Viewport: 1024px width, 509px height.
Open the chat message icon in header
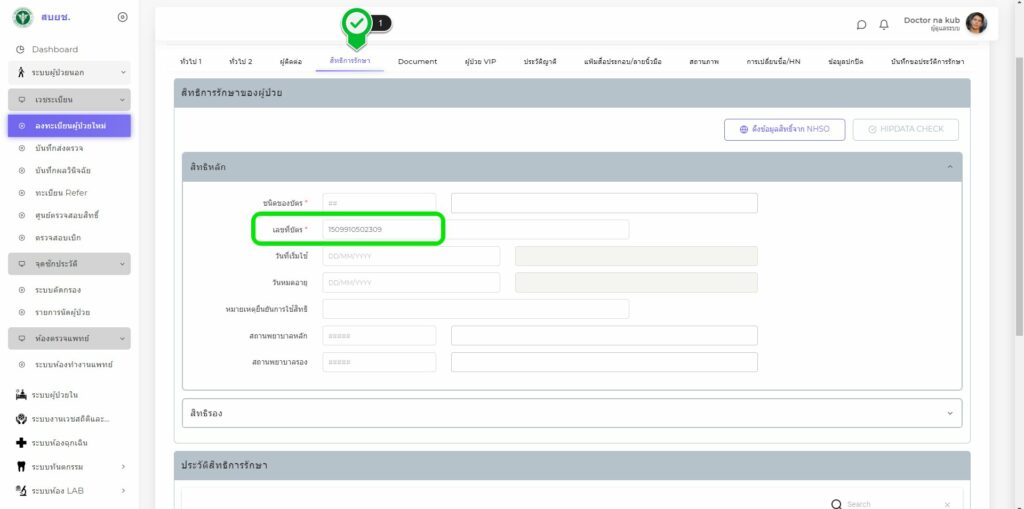(861, 24)
